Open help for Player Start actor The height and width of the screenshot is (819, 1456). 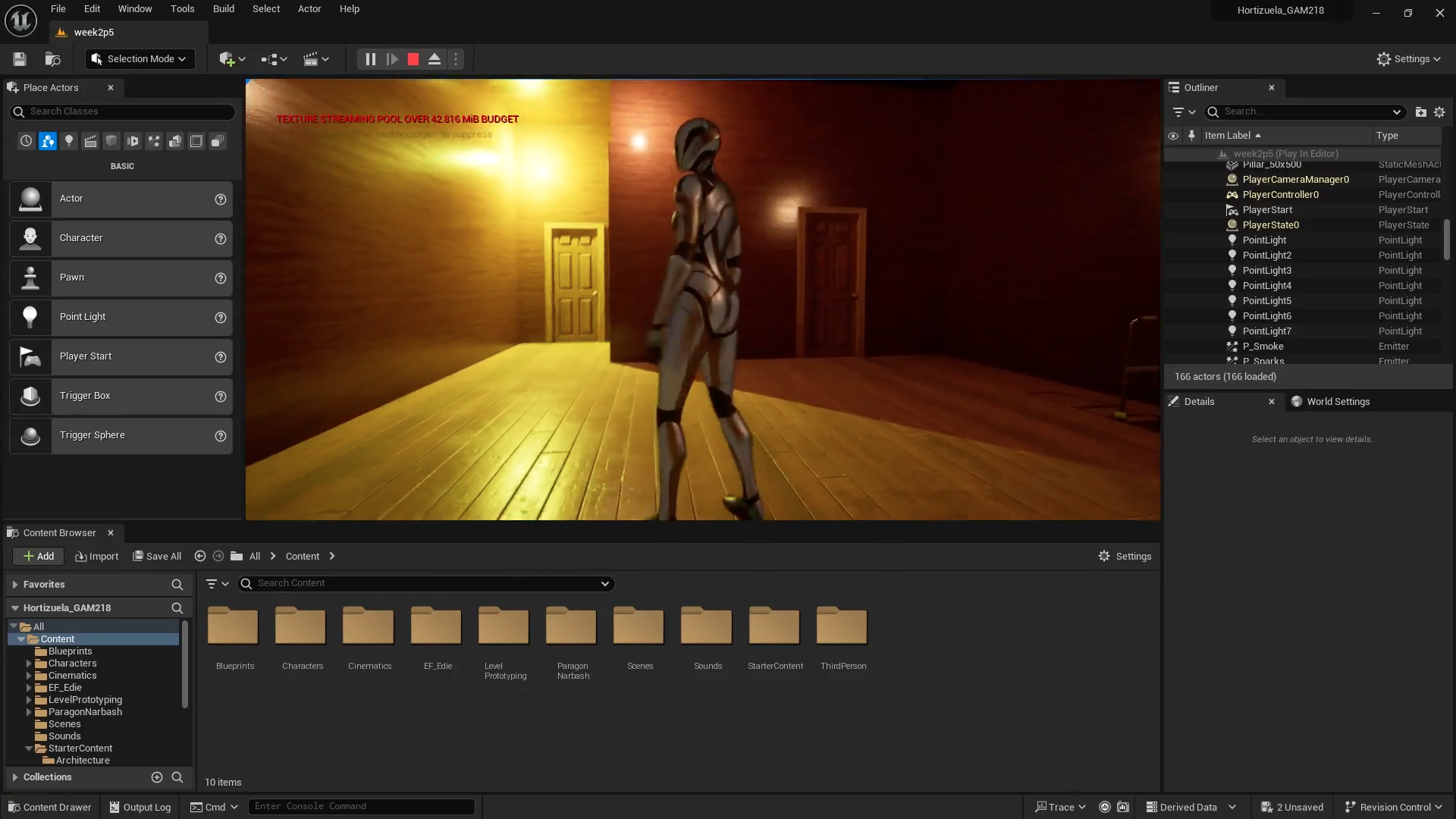221,357
